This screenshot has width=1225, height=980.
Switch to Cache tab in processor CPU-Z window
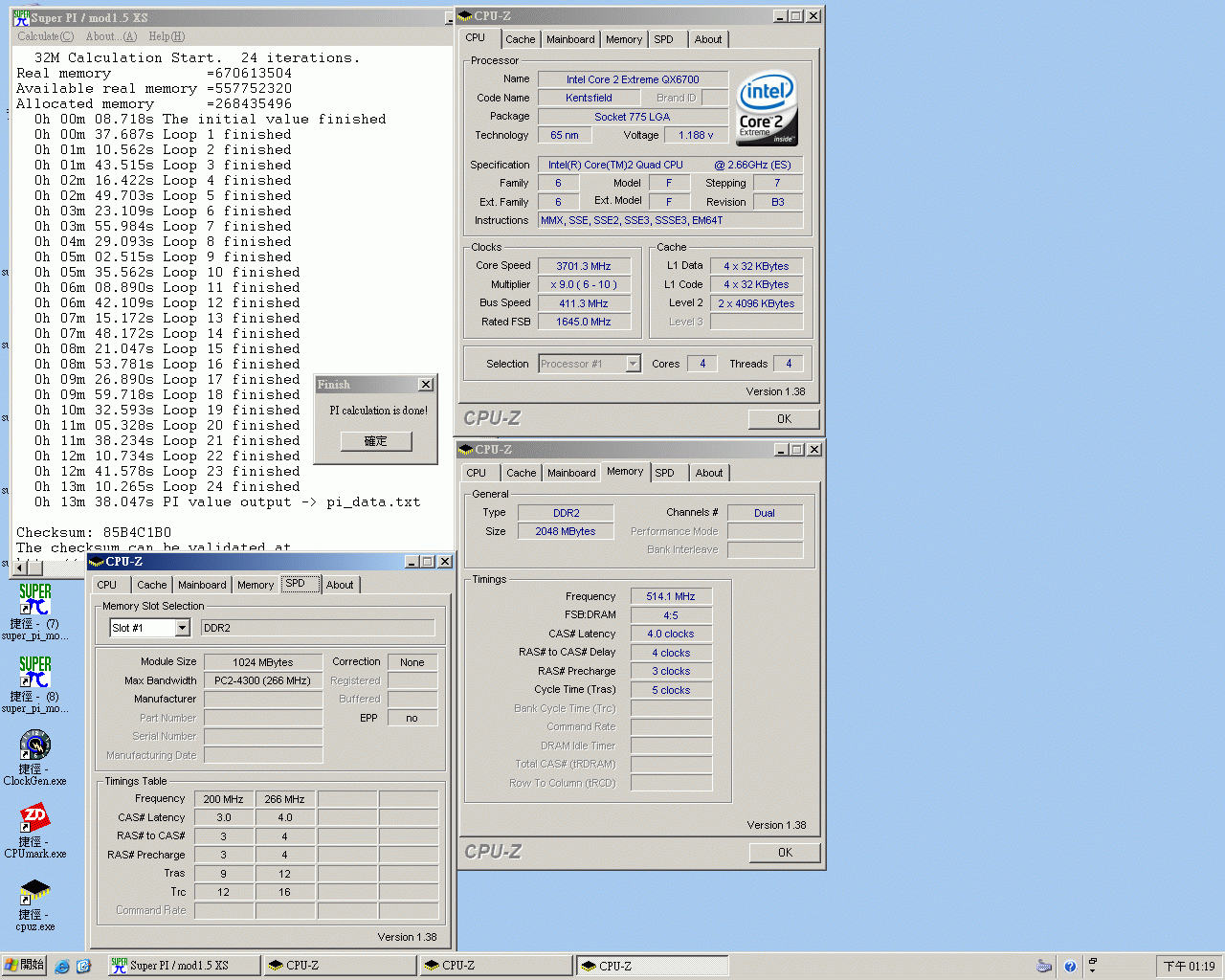tap(521, 39)
